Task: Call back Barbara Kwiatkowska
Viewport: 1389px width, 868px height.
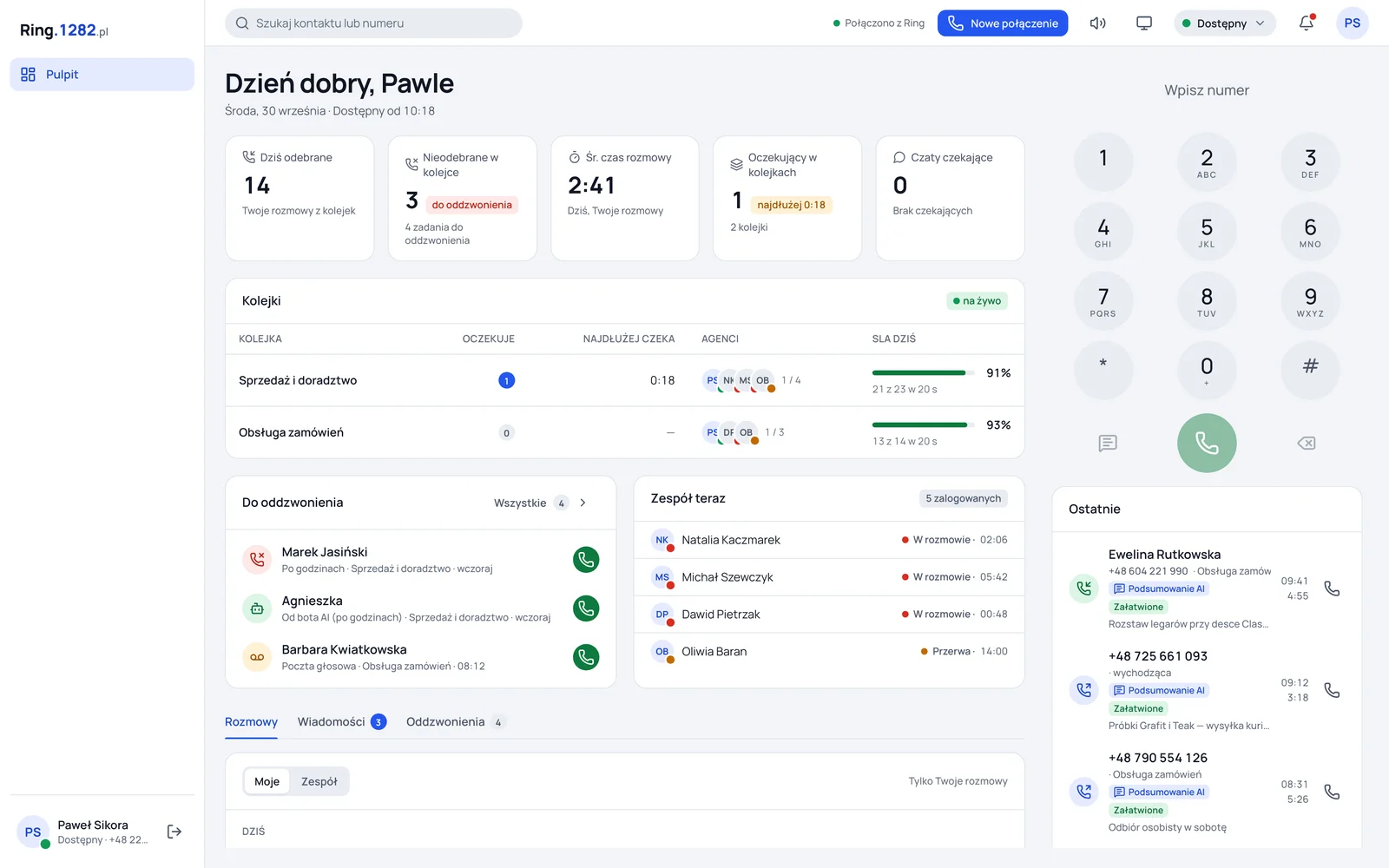Action: 586,657
